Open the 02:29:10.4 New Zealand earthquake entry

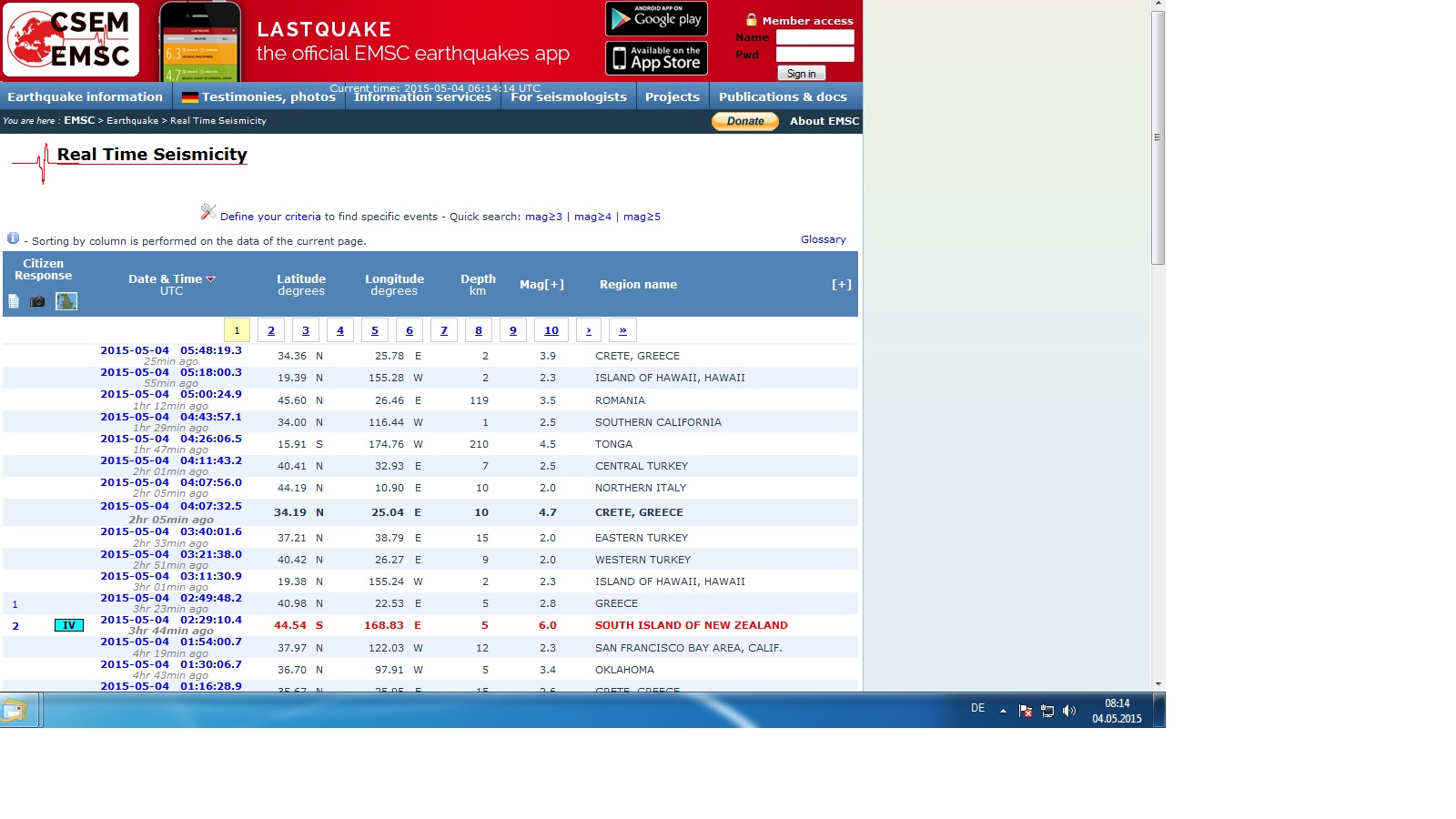pos(171,620)
